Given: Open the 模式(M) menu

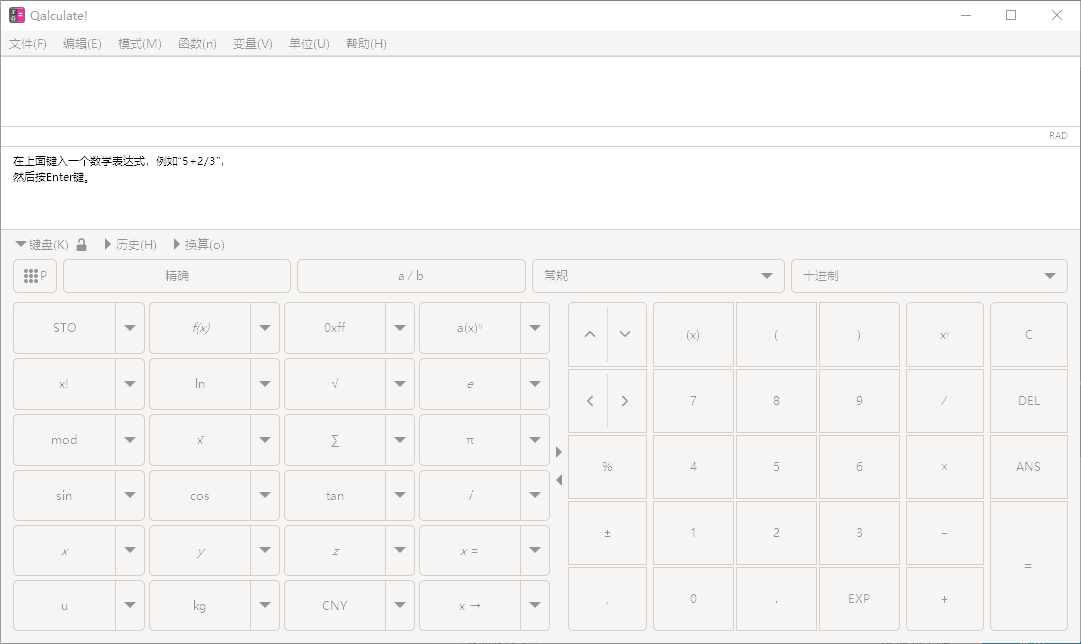Looking at the screenshot, I should [x=139, y=43].
